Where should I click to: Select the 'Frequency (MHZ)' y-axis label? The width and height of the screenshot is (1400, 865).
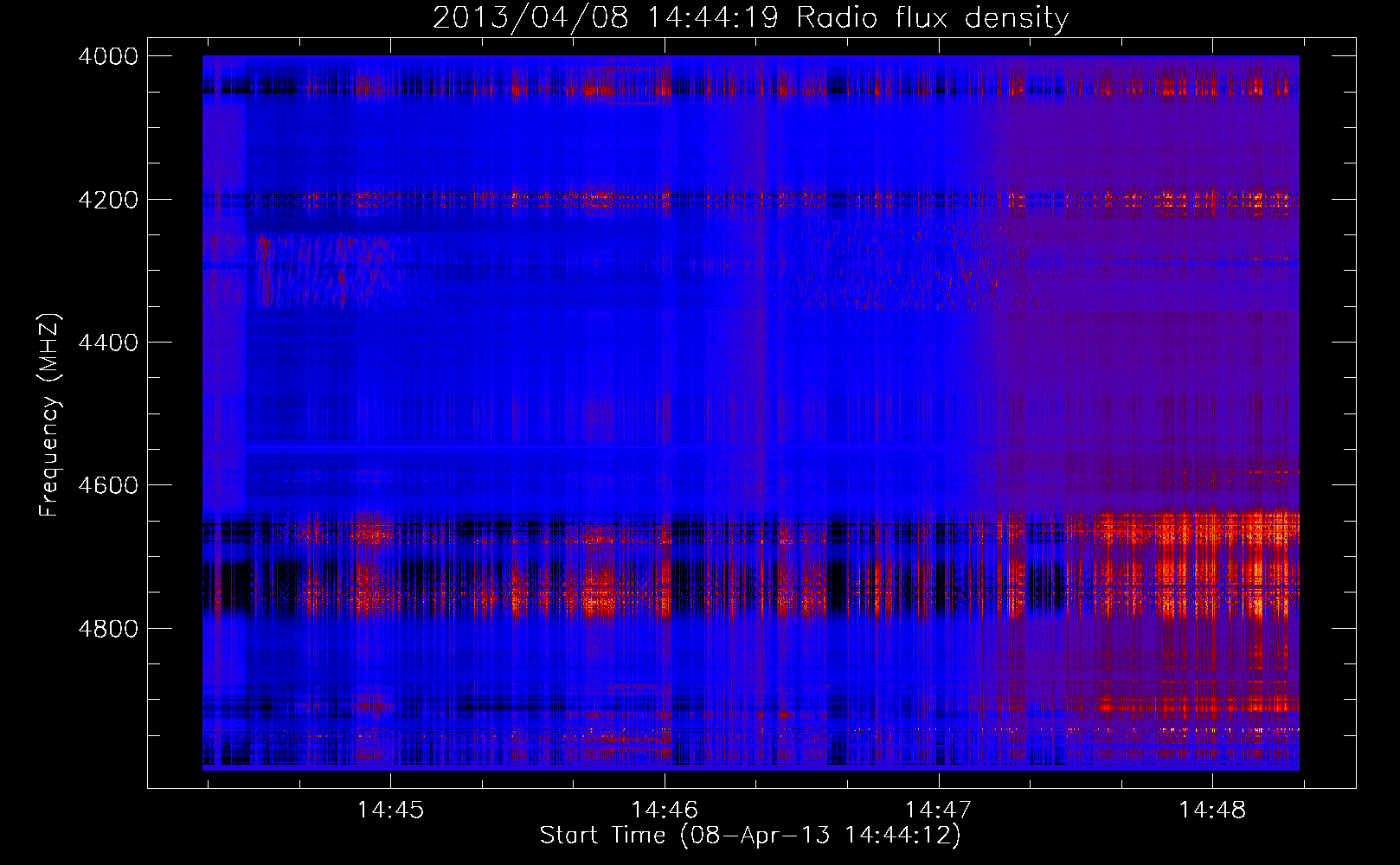click(50, 415)
